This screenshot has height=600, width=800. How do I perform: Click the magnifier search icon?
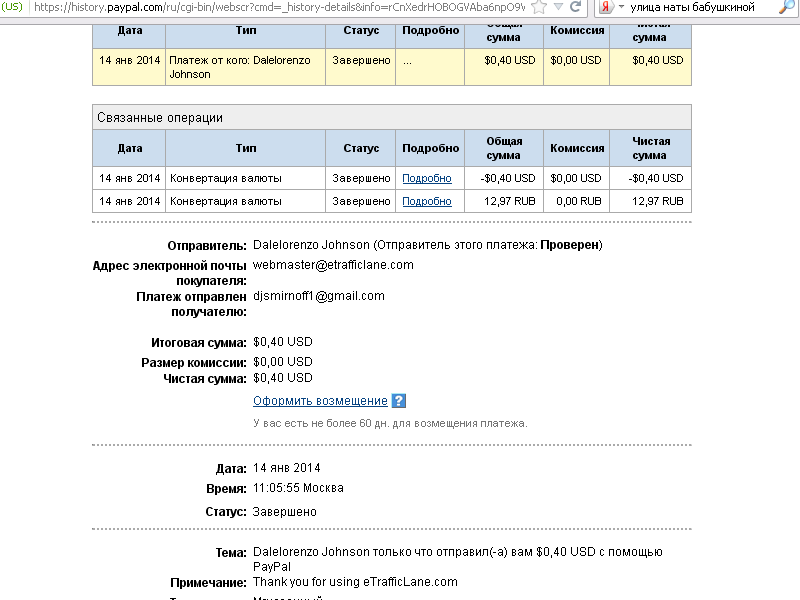787,7
